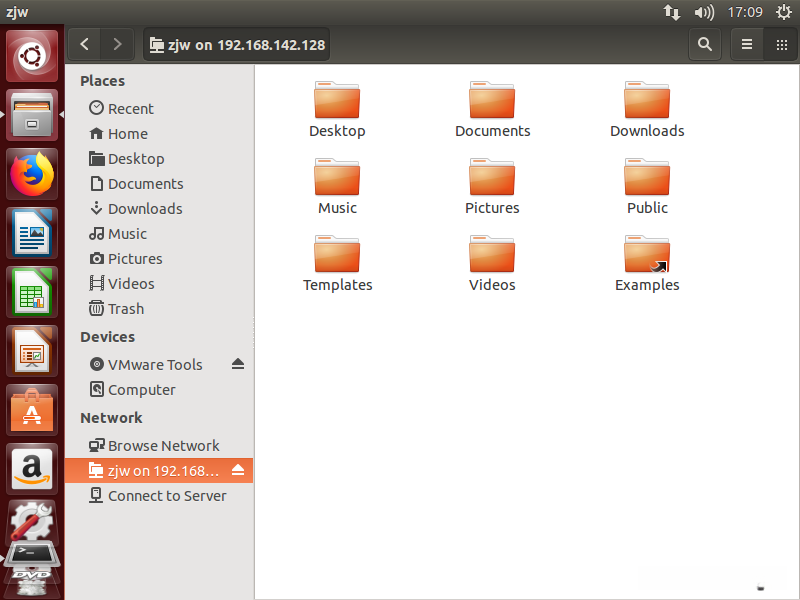Select the Music folder icon
The image size is (800, 600).
coord(337,177)
